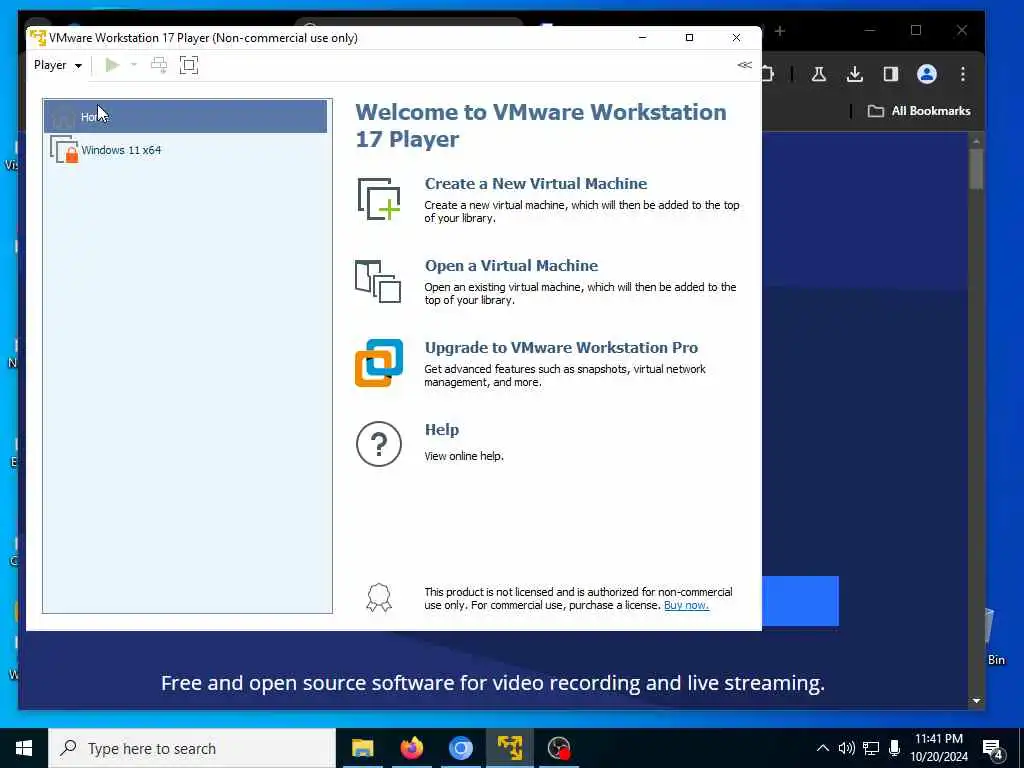Open Chrome three-dot menu
The image size is (1024, 768).
pyautogui.click(x=963, y=74)
